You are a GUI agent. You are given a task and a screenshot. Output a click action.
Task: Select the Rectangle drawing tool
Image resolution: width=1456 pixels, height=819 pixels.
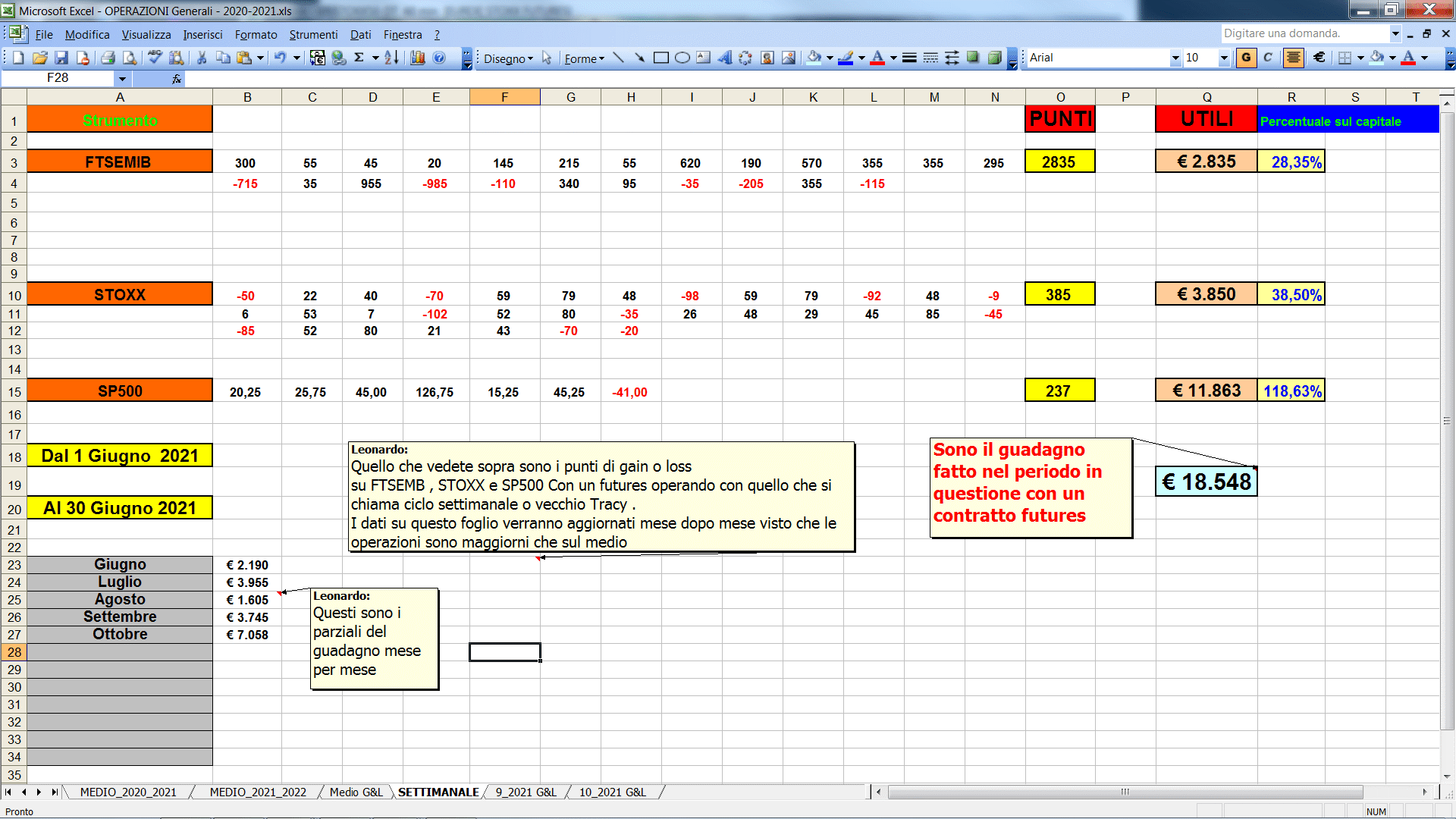[x=661, y=58]
